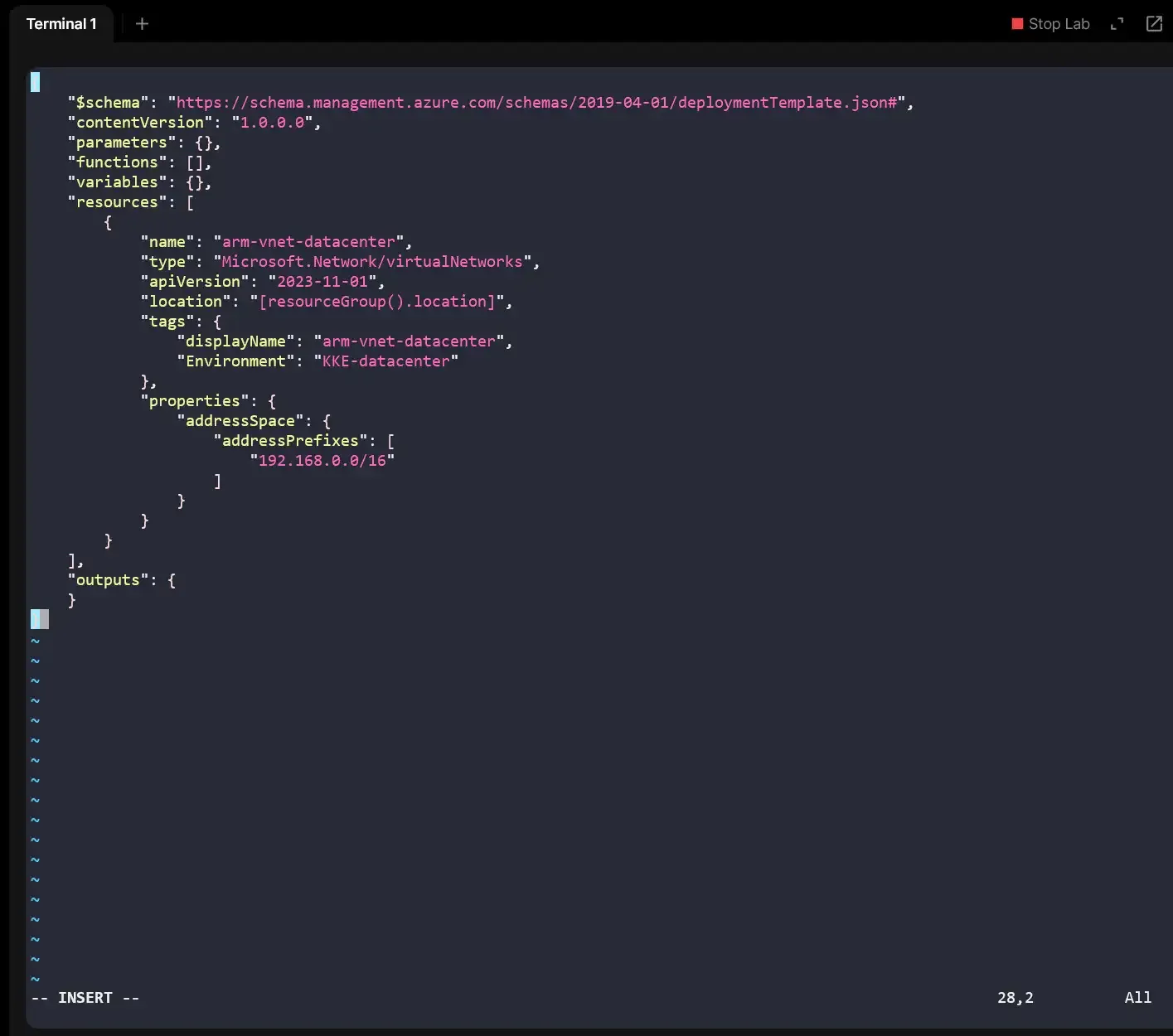Click the -- INSERT -- mode indicator
Viewport: 1173px width, 1036px height.
click(85, 997)
